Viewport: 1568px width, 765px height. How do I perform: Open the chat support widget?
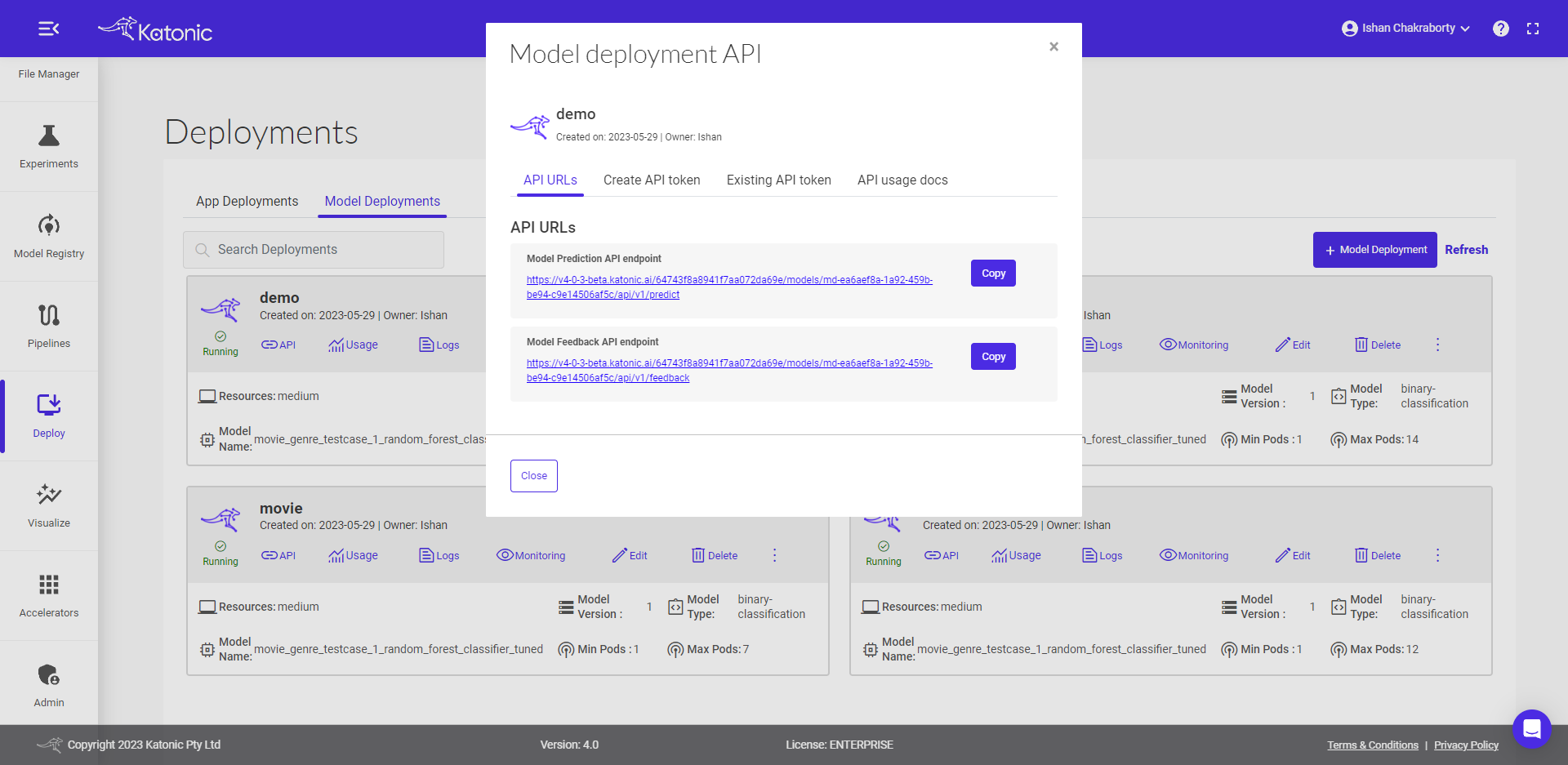coord(1531,728)
